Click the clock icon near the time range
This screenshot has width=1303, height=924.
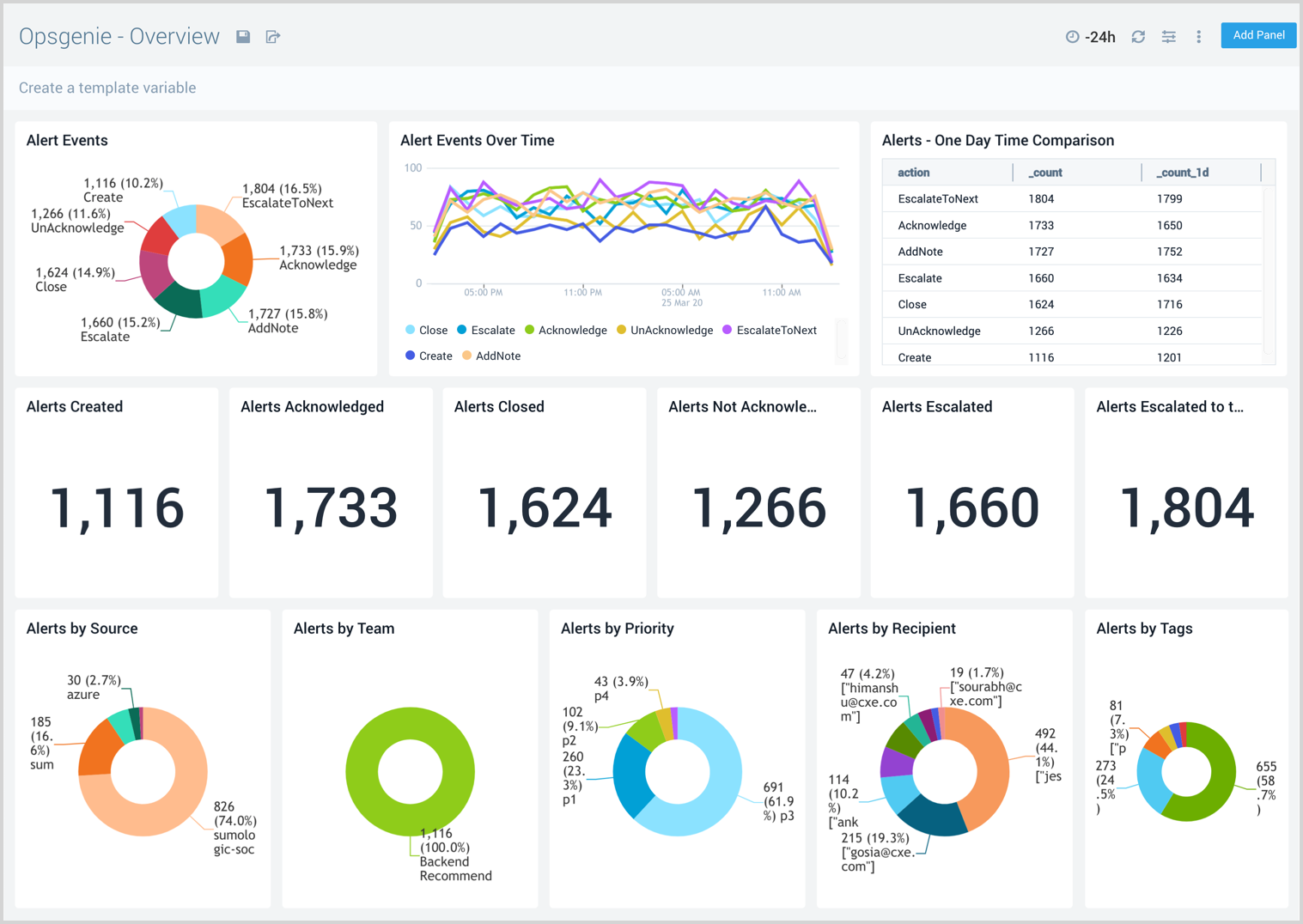click(1072, 36)
